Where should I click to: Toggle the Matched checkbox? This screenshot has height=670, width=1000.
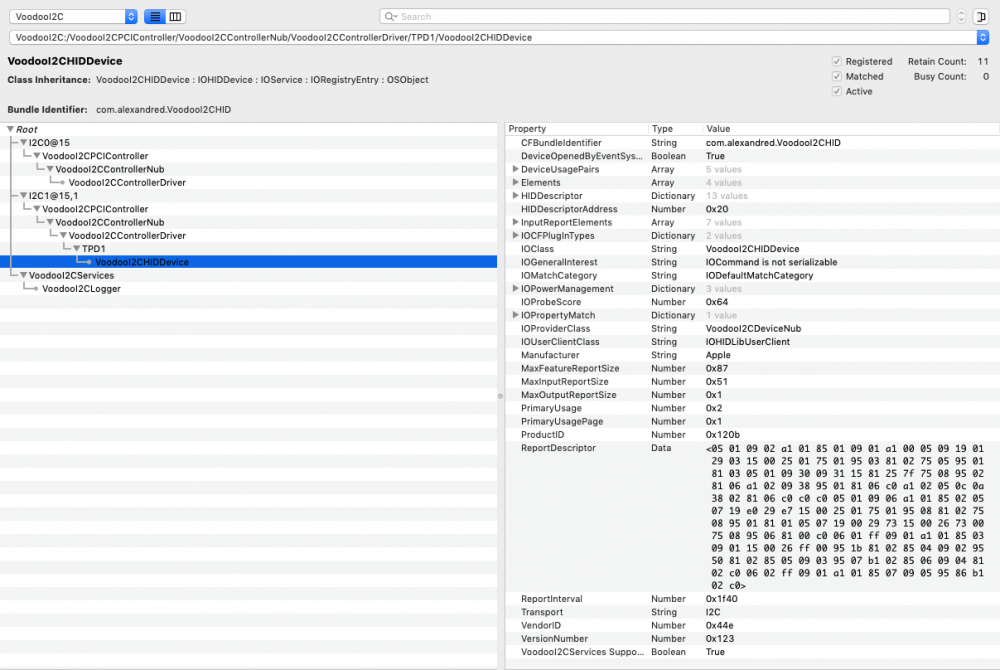pos(837,76)
